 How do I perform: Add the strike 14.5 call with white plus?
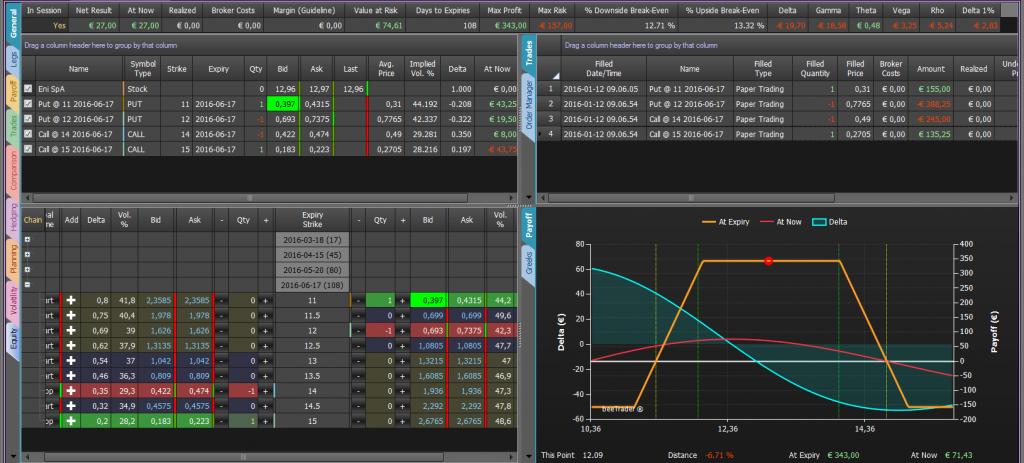(x=71, y=406)
